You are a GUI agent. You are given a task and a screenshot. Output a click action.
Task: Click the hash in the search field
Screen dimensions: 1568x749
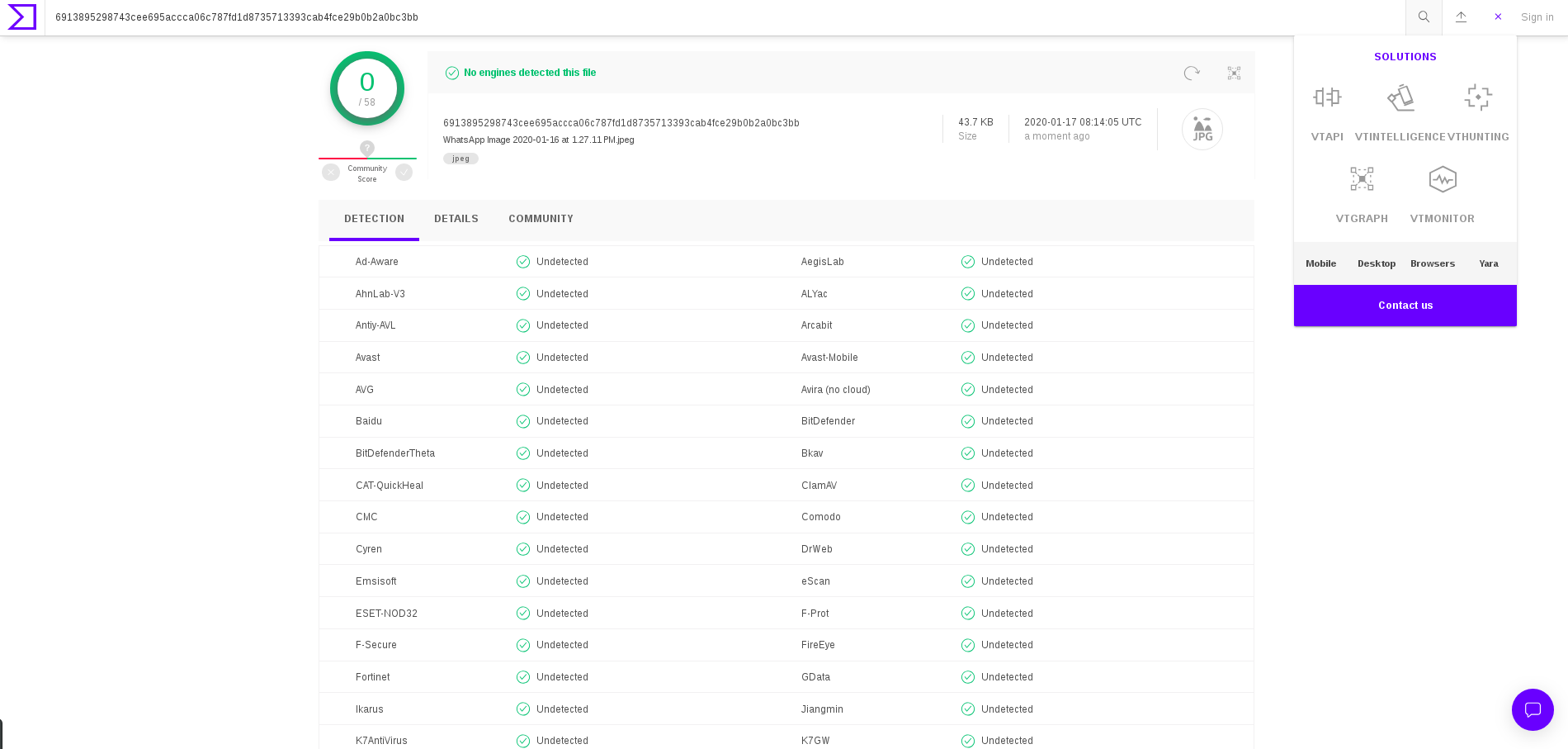coord(237,17)
